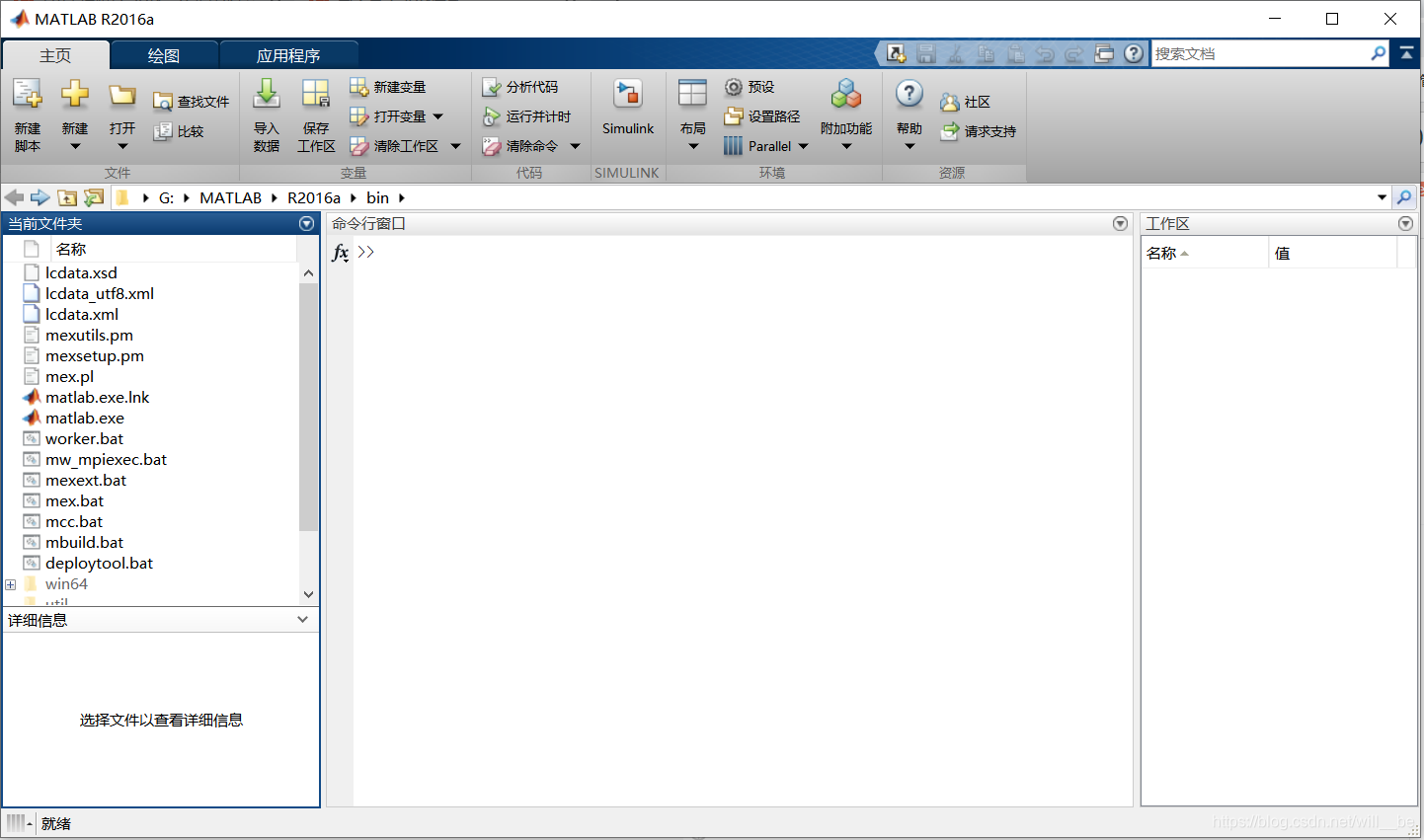The image size is (1424, 840).
Task: Expand the win64 folder tree node
Action: click(x=10, y=584)
